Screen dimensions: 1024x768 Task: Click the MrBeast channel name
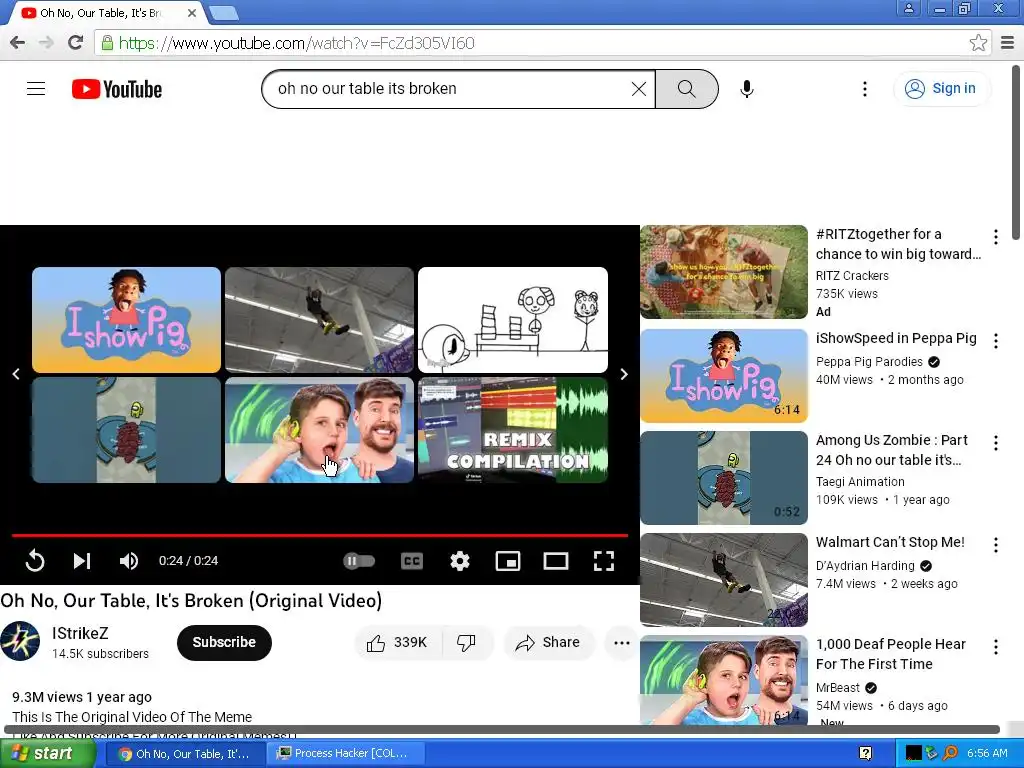coord(838,688)
